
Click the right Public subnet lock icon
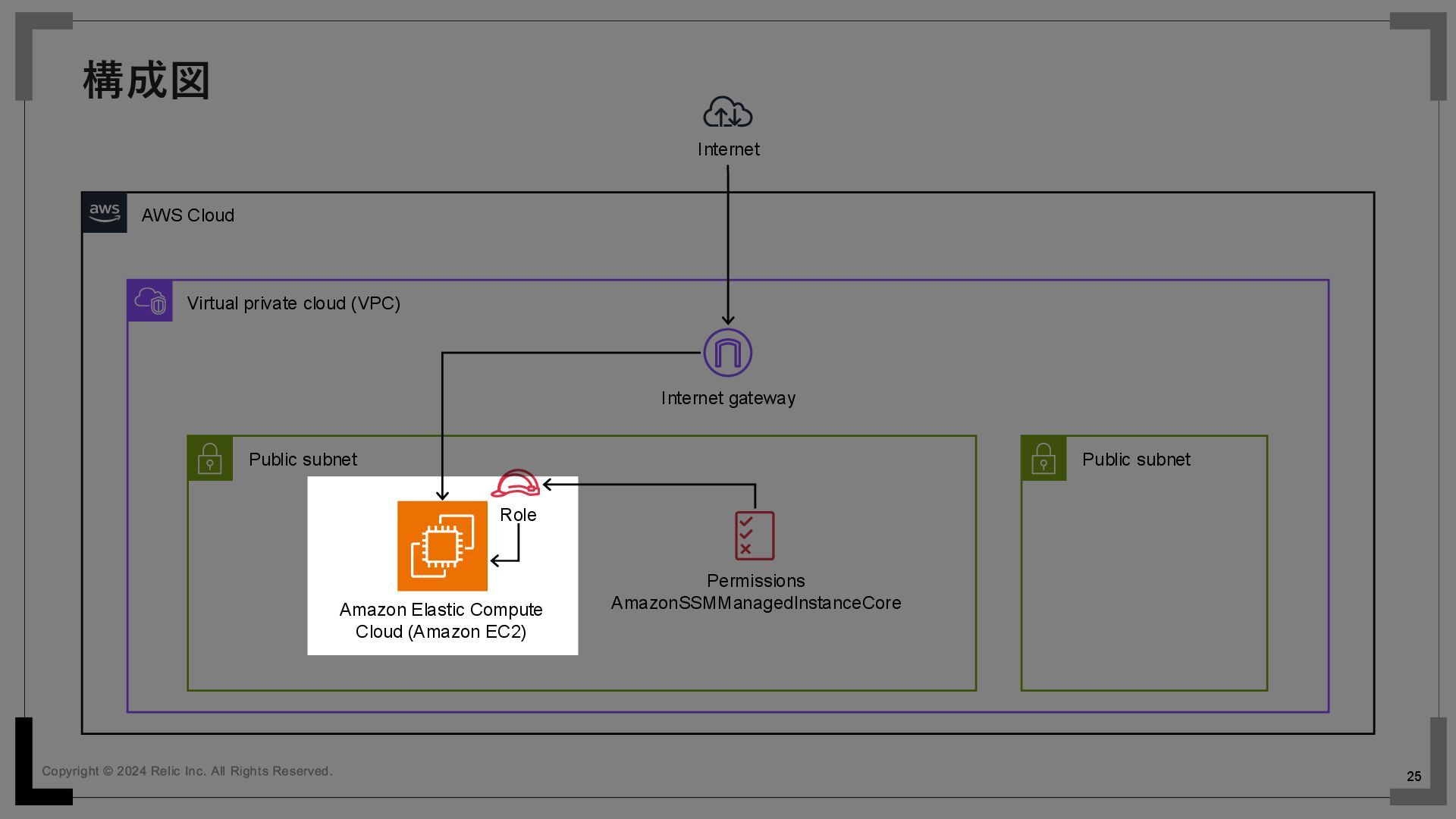[x=1043, y=459]
